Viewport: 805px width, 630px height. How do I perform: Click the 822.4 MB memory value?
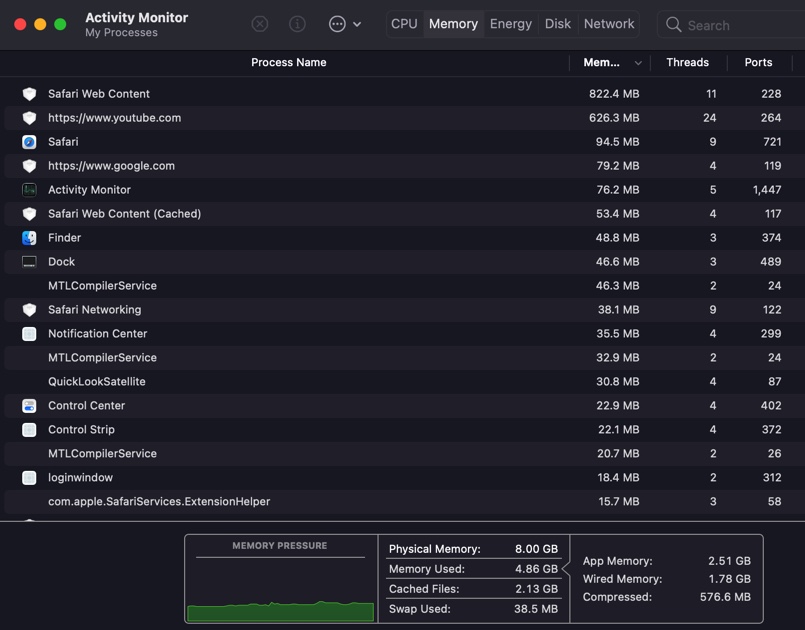[614, 94]
